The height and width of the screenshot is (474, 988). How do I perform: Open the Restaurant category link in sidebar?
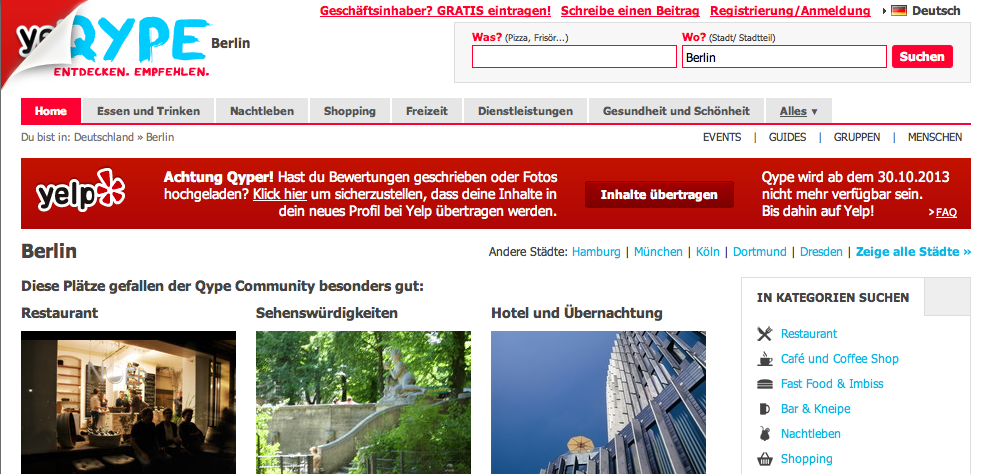[809, 333]
